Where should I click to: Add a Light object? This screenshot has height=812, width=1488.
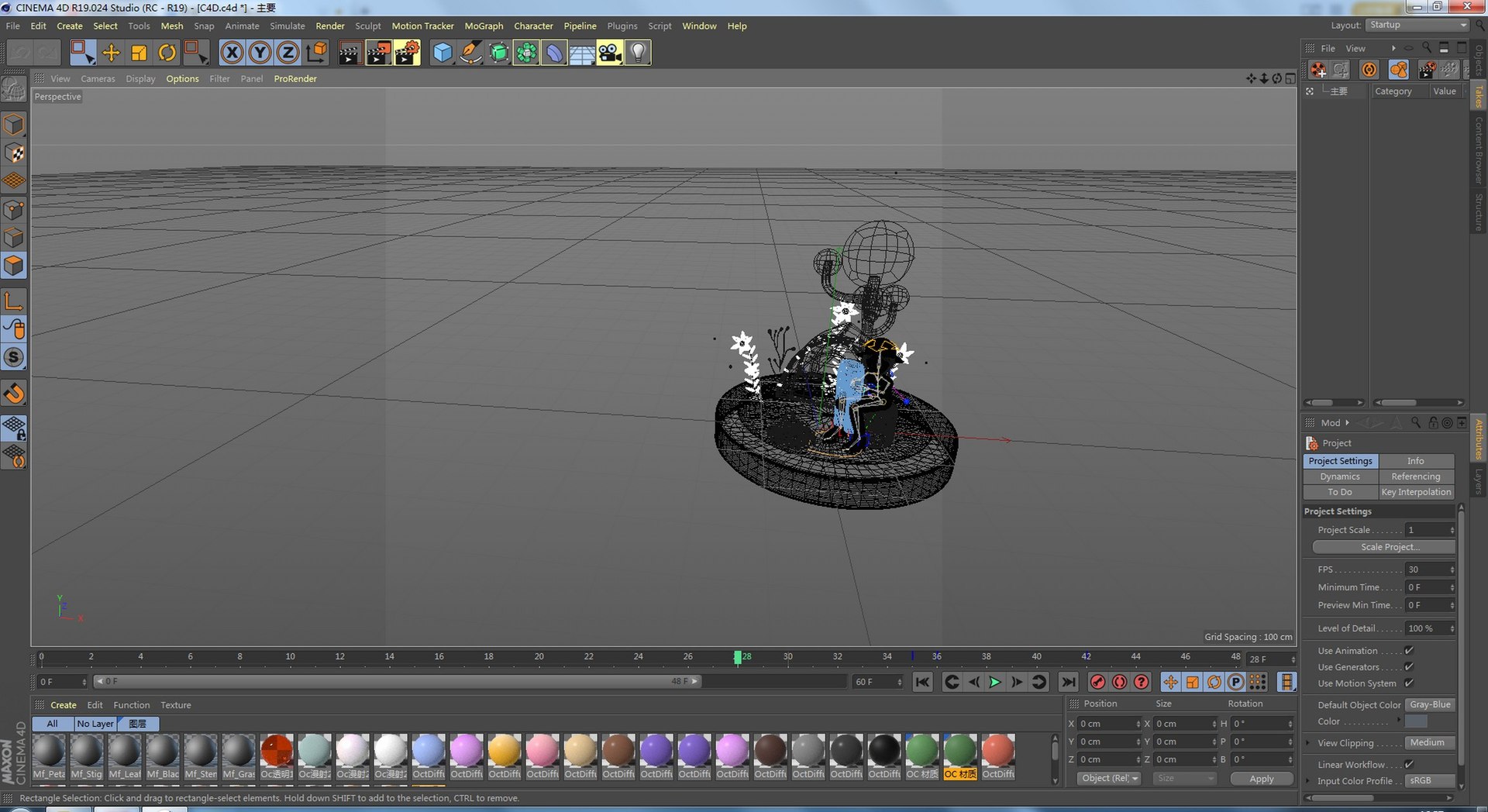coord(638,53)
